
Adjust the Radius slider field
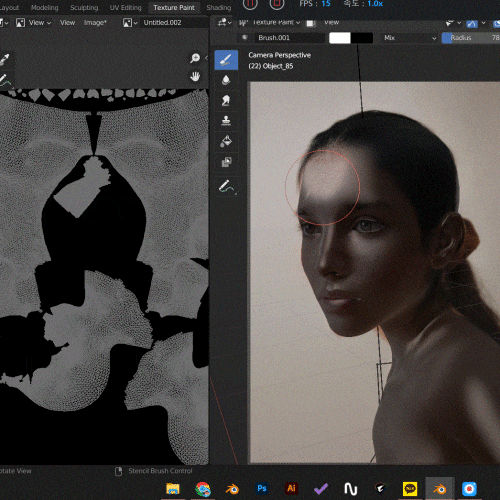click(x=471, y=38)
